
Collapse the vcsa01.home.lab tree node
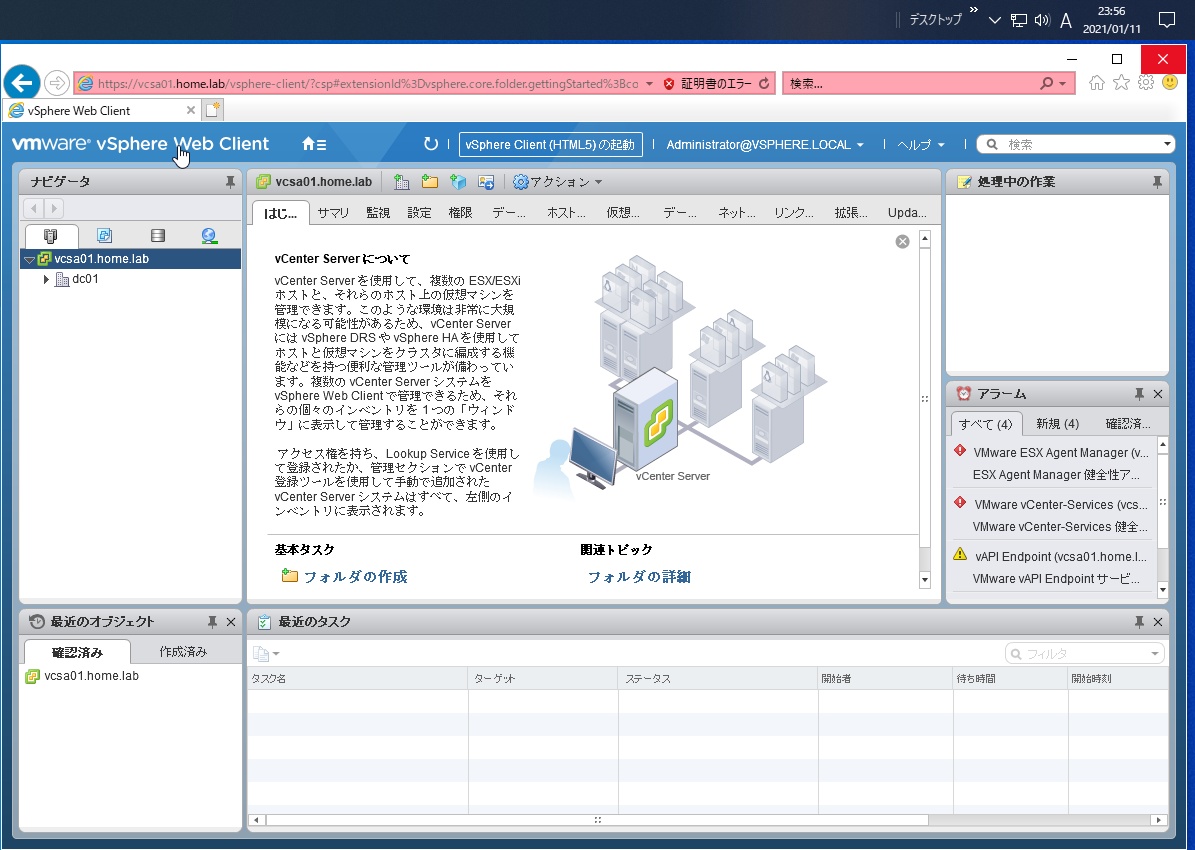[x=30, y=259]
